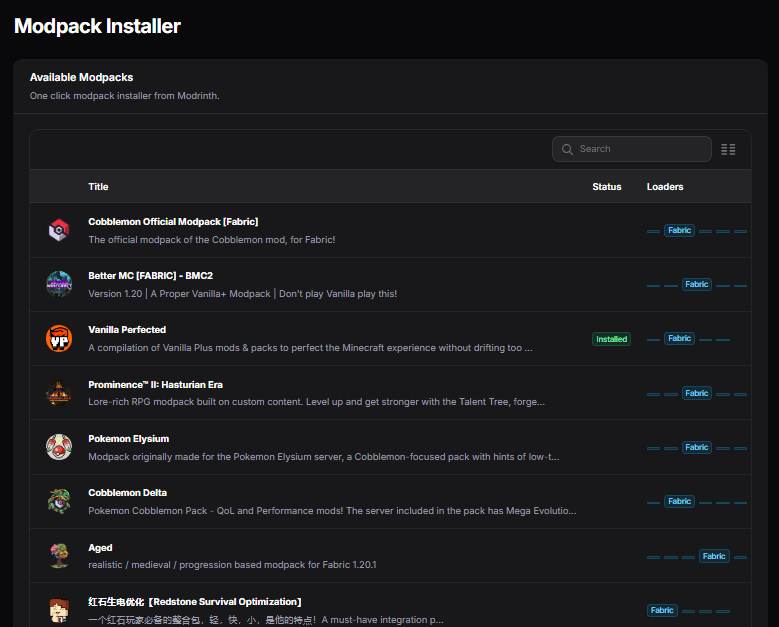Click the Redstone Survival Optimization icon
This screenshot has height=627, width=779.
(x=59, y=610)
